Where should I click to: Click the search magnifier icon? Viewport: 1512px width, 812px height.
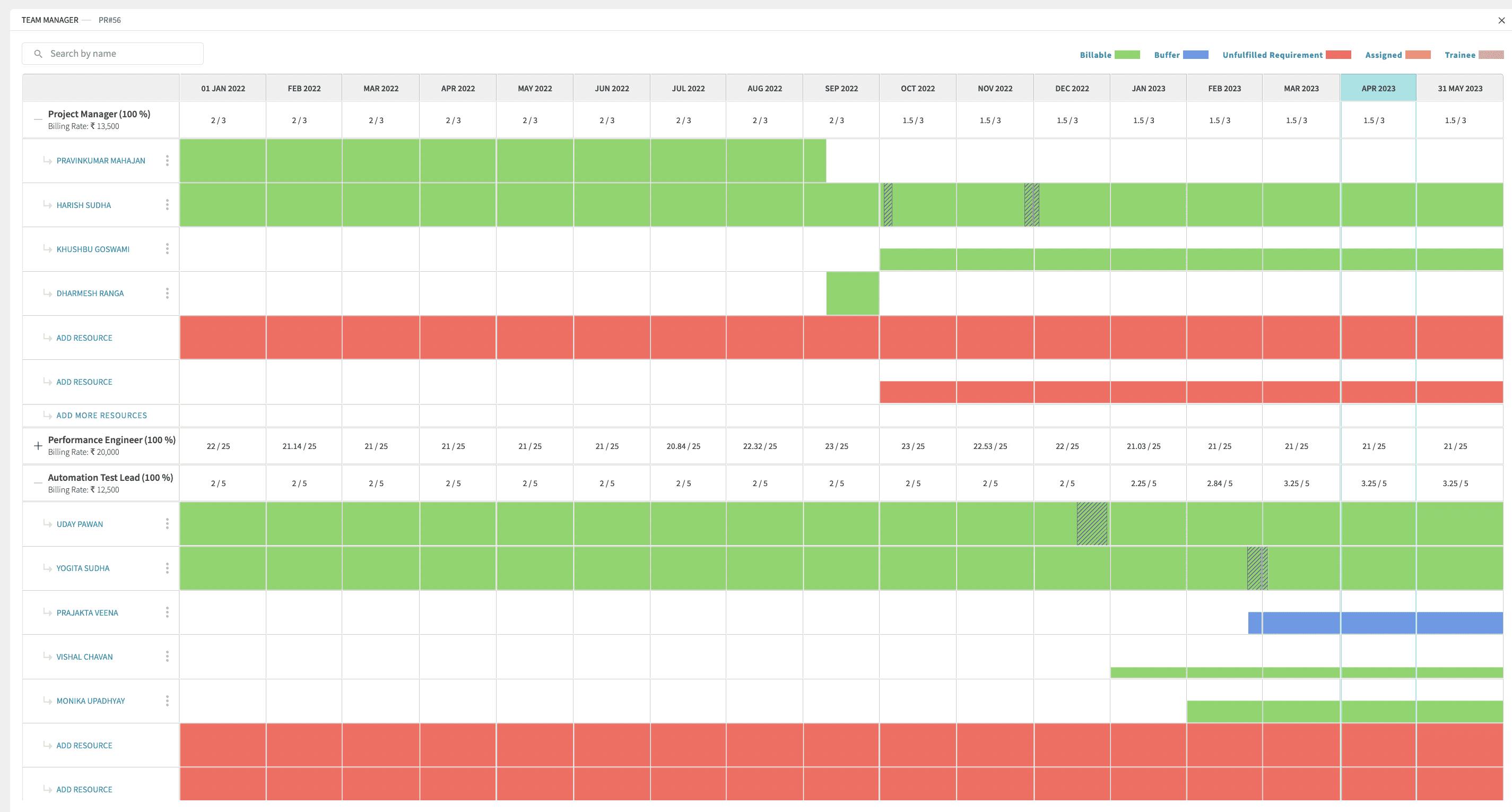click(38, 54)
